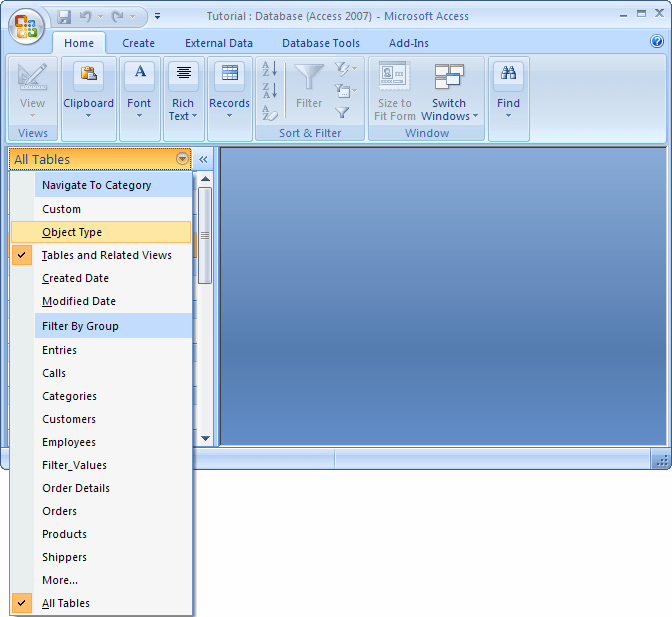Toggle the All Tables filter option

click(x=101, y=604)
